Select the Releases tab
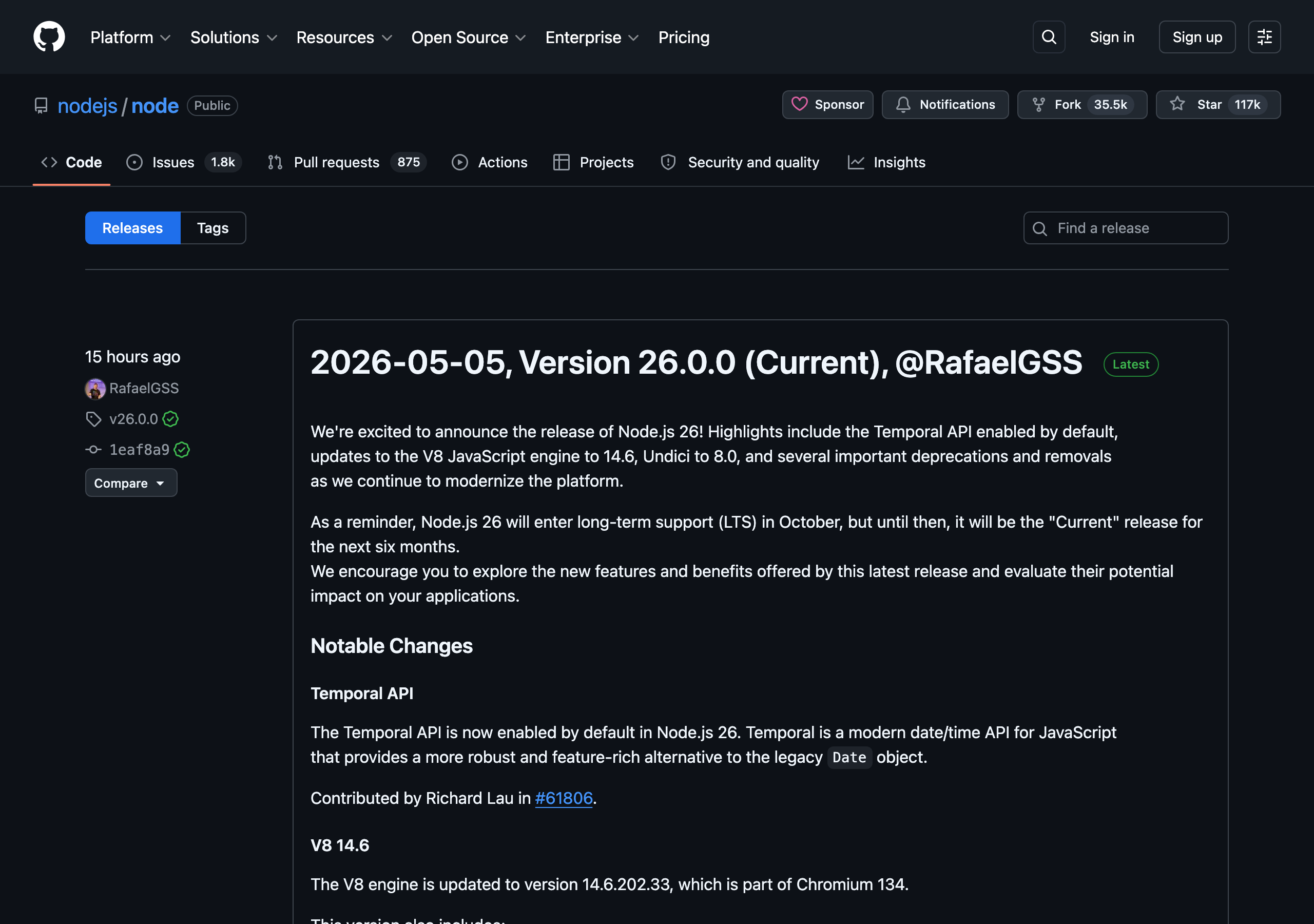 133,228
